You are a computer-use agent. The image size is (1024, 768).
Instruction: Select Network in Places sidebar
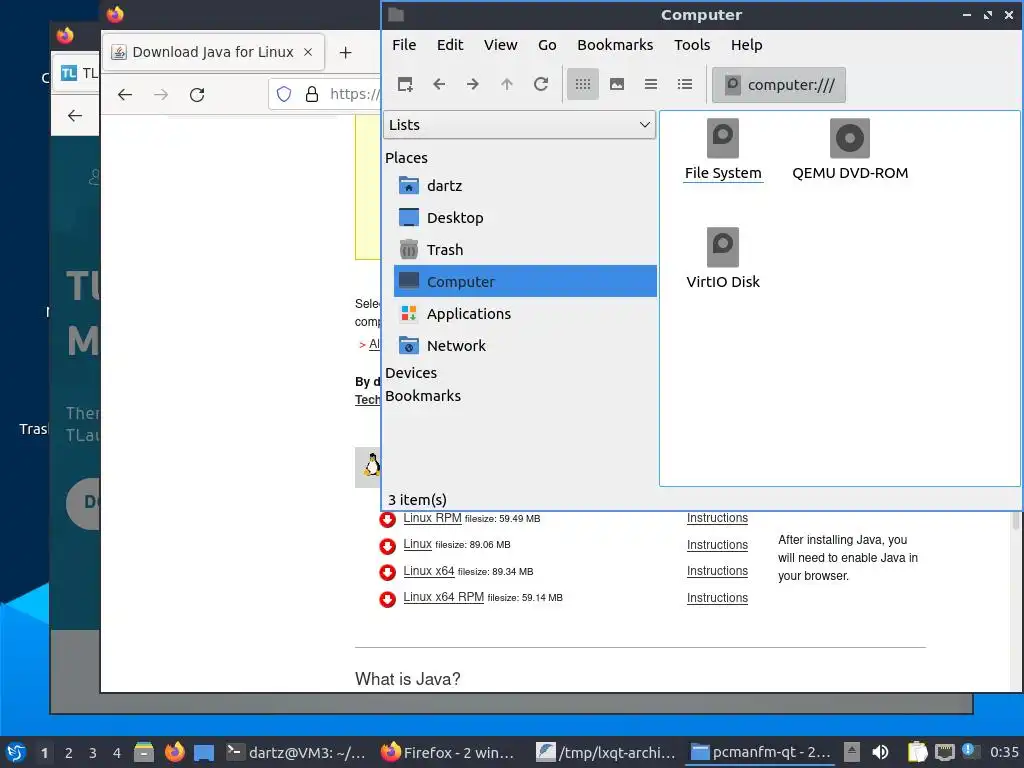click(x=525, y=346)
